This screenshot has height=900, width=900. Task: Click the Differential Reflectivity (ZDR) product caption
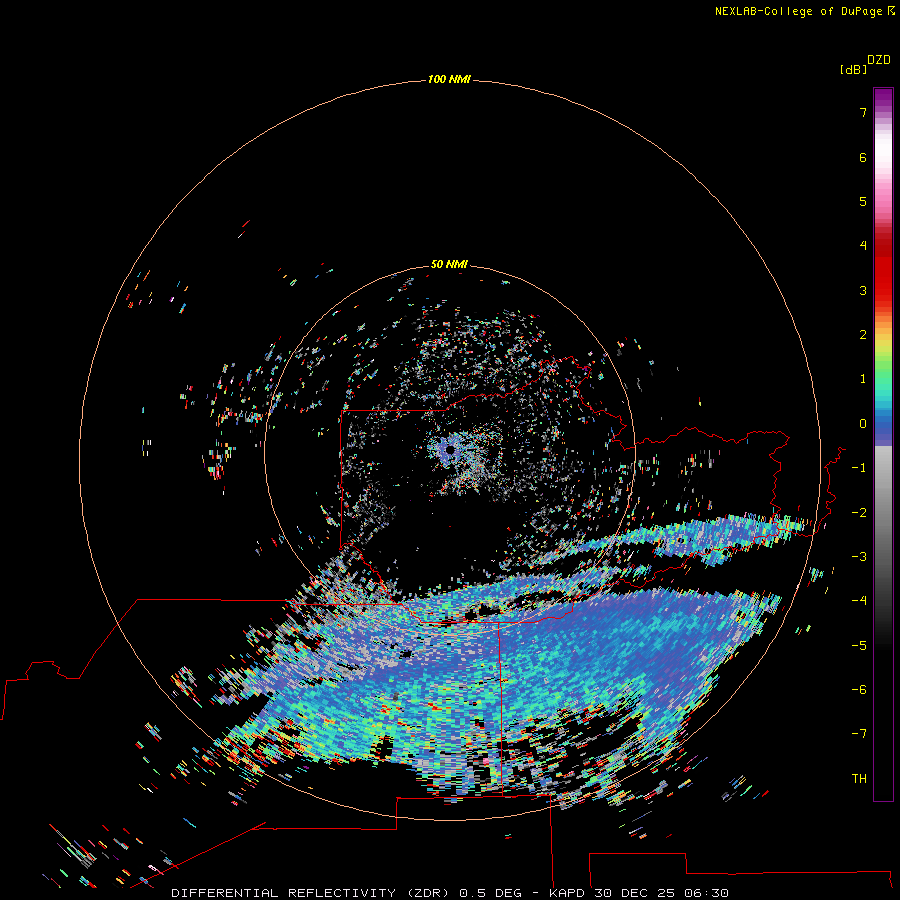450,893
